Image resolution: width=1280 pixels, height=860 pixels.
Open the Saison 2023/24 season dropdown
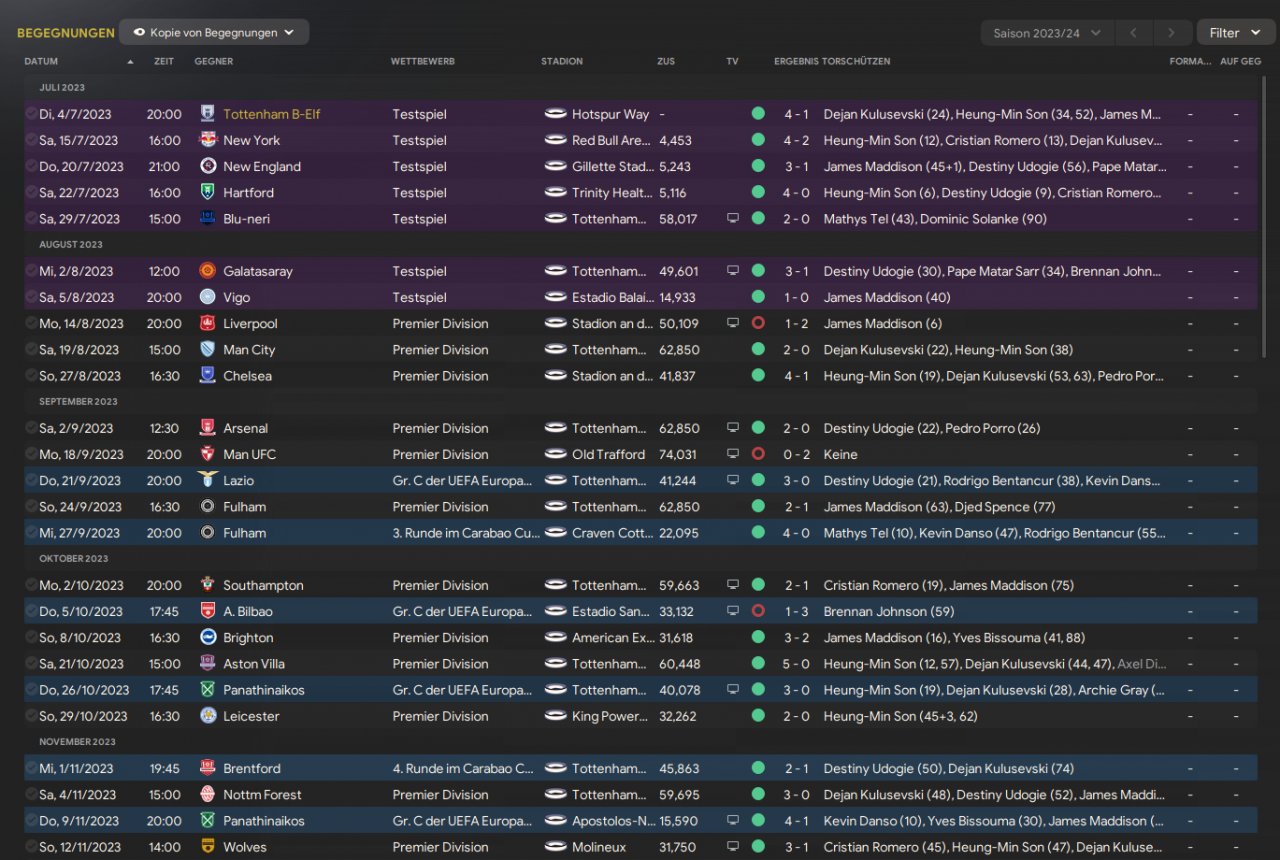click(x=1046, y=33)
